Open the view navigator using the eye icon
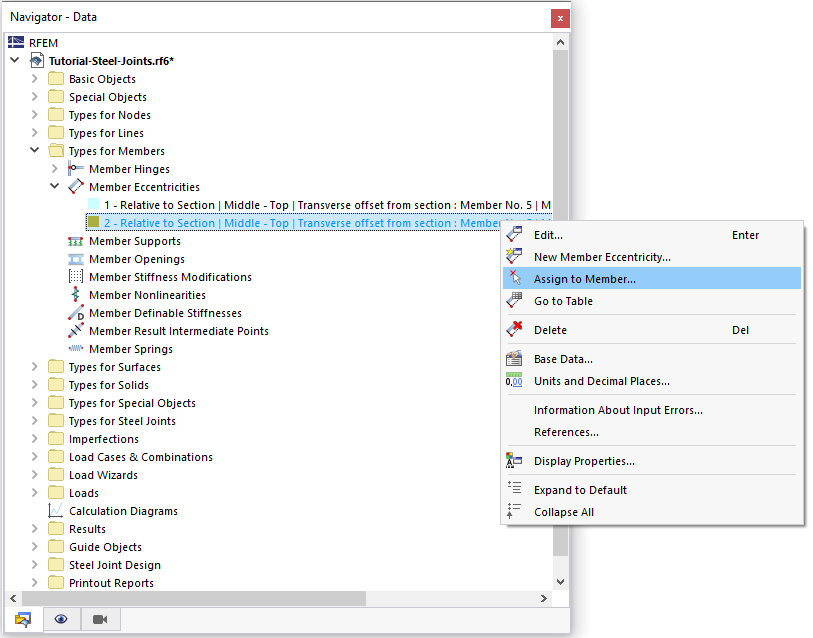 pos(61,619)
